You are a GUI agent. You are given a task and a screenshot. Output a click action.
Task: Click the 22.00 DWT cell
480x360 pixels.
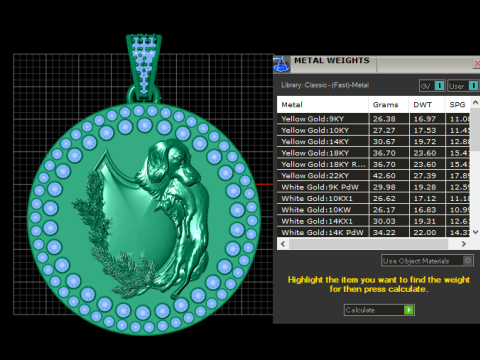coord(427,232)
